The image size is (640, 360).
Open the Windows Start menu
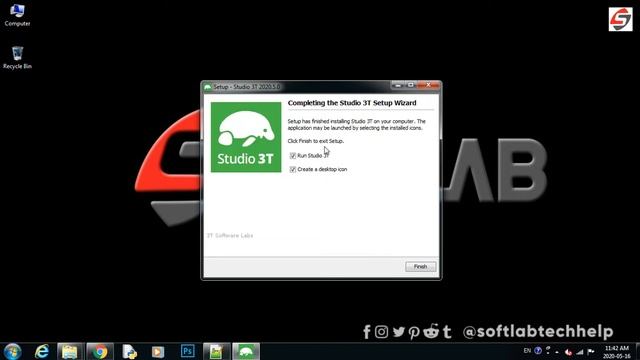coord(13,351)
